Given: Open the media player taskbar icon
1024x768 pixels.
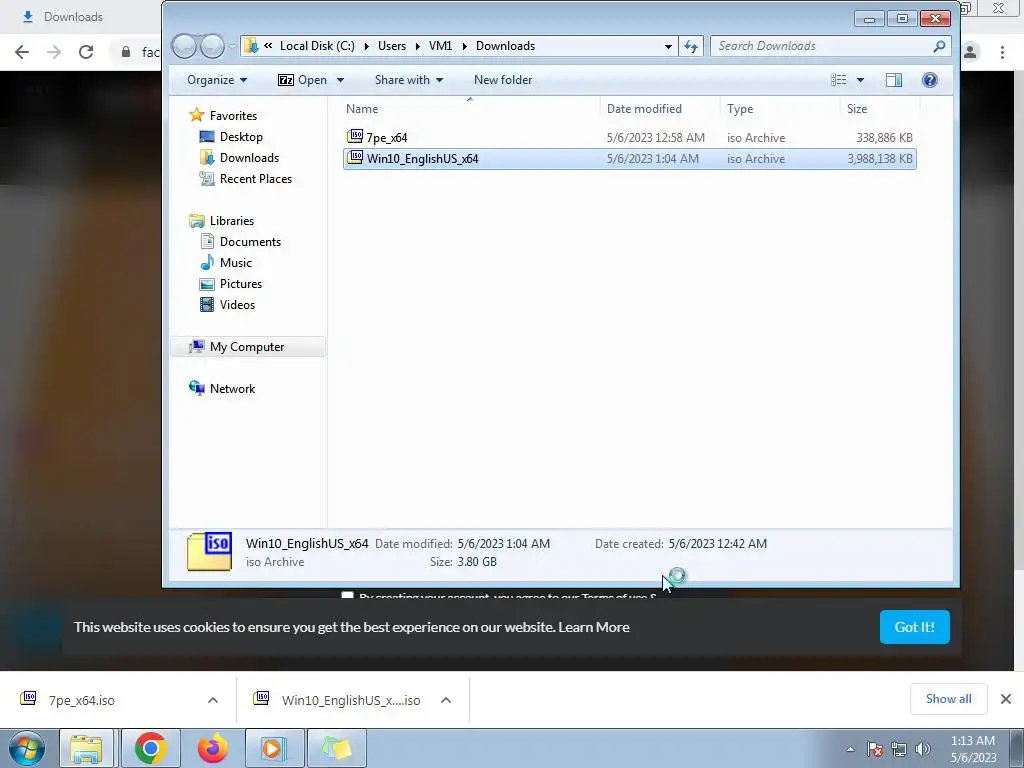Looking at the screenshot, I should pyautogui.click(x=274, y=748).
